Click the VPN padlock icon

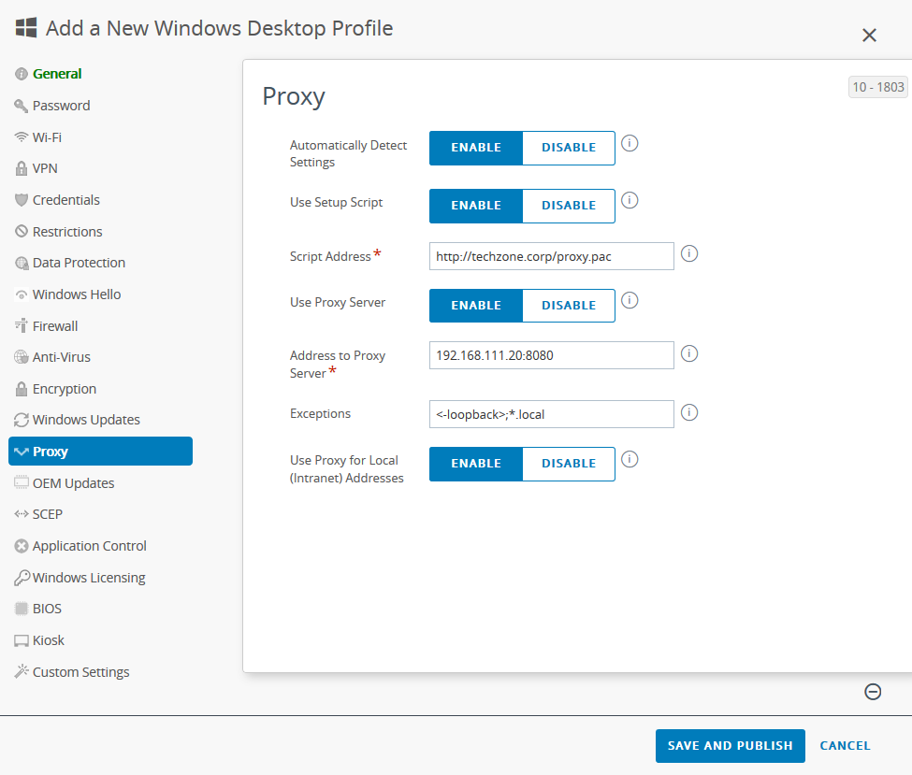point(21,169)
